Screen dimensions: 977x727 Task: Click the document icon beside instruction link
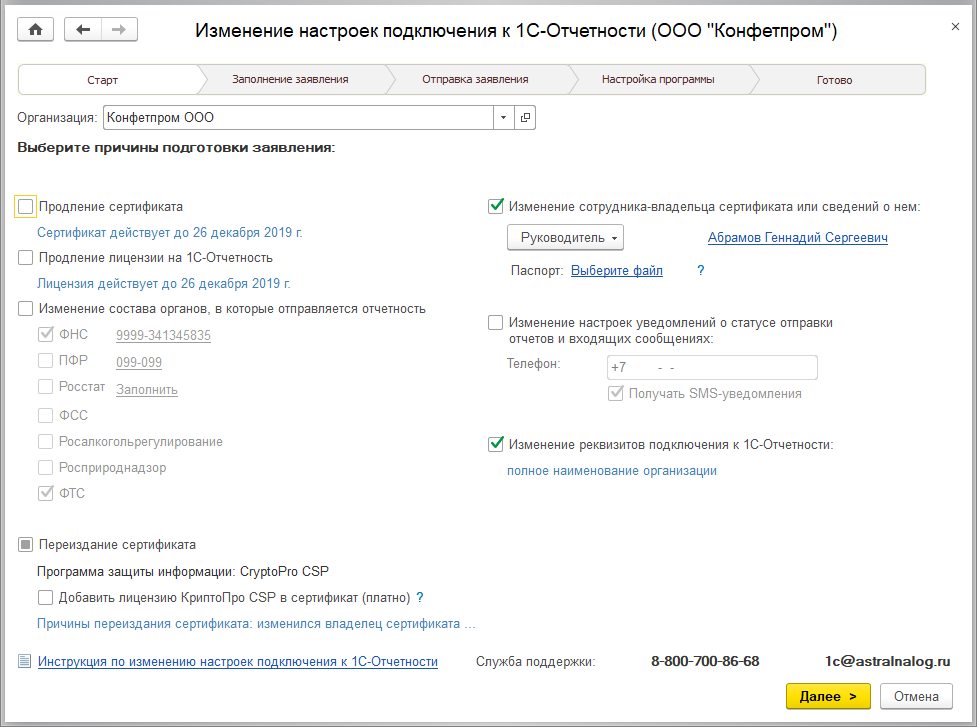point(24,661)
